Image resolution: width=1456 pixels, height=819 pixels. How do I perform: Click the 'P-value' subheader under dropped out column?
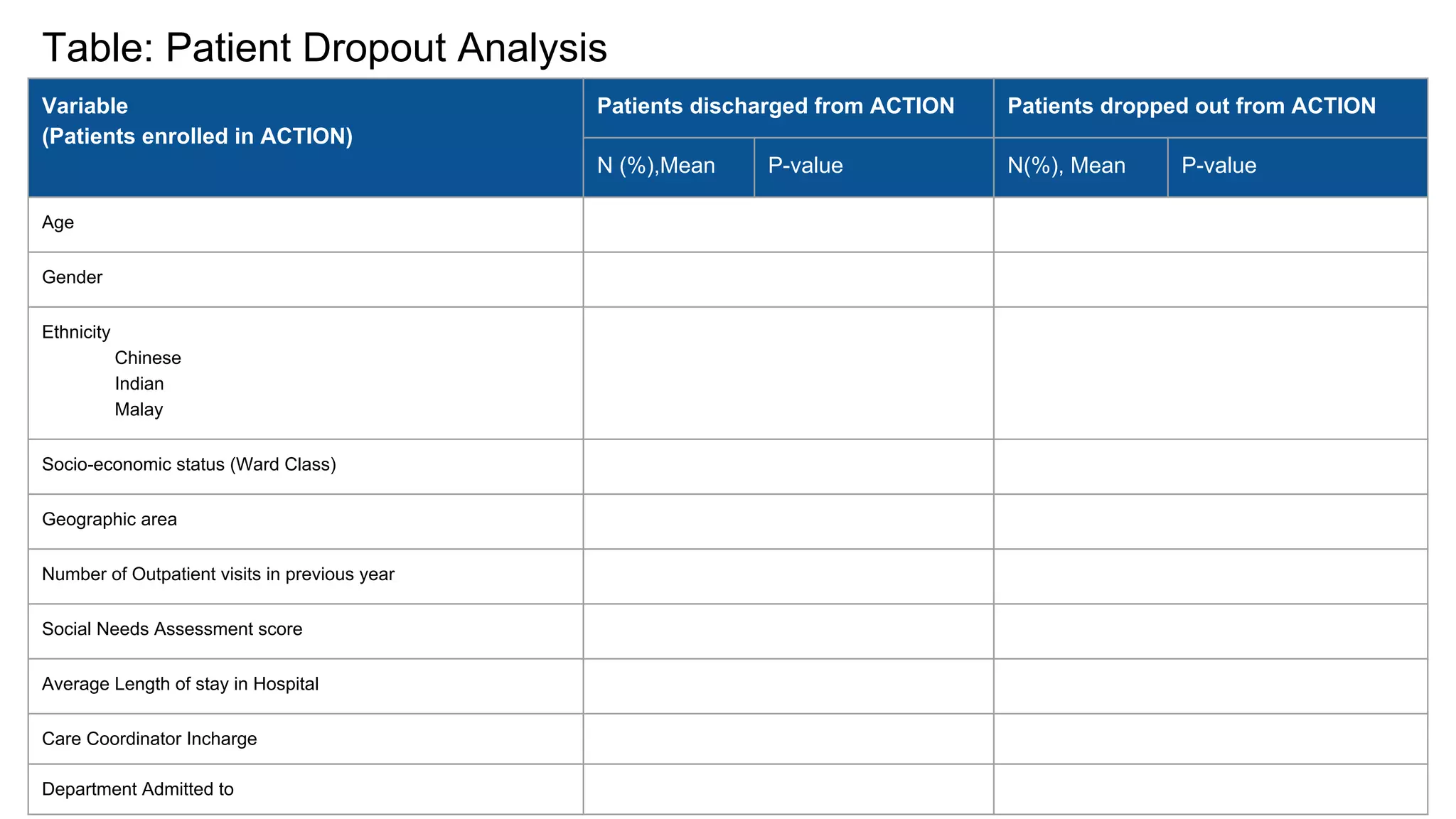tap(1219, 166)
